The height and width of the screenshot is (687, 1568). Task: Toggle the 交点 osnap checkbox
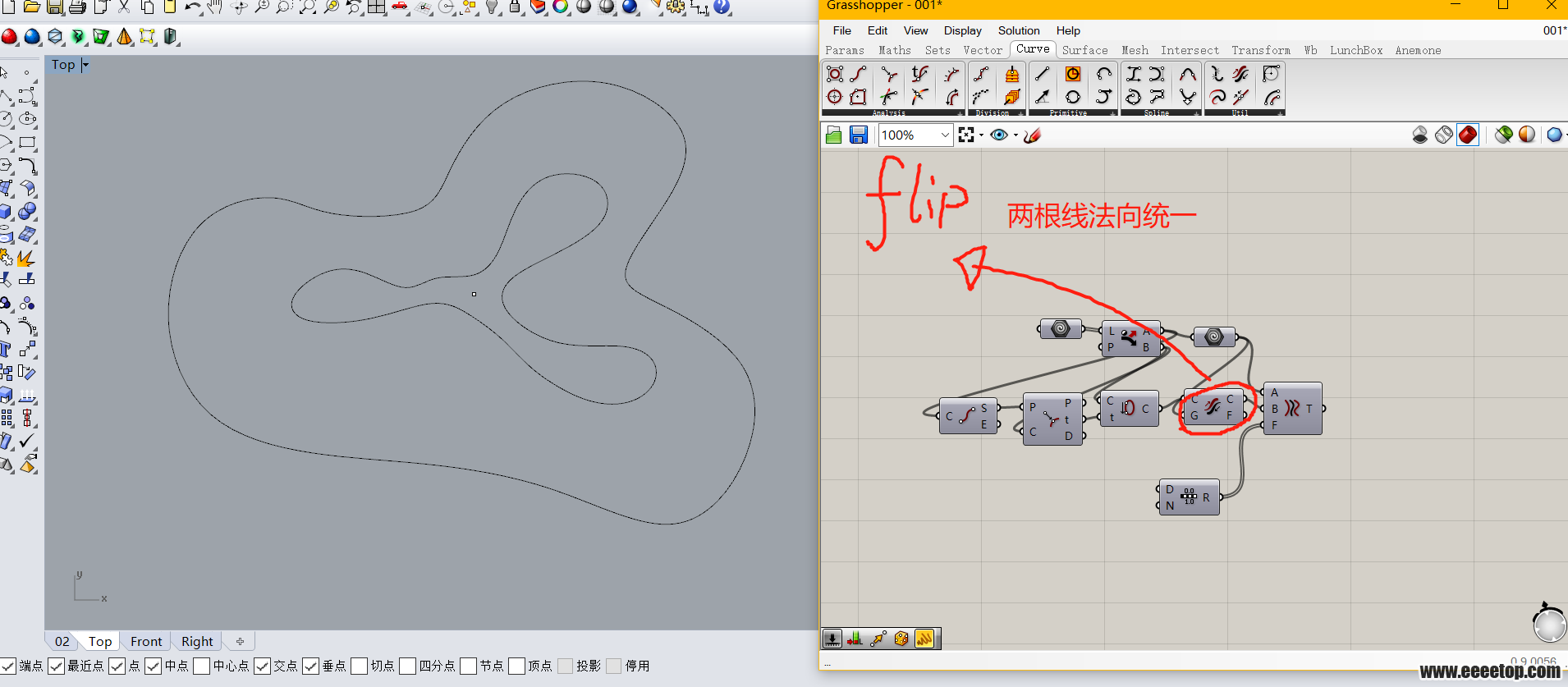[x=263, y=666]
